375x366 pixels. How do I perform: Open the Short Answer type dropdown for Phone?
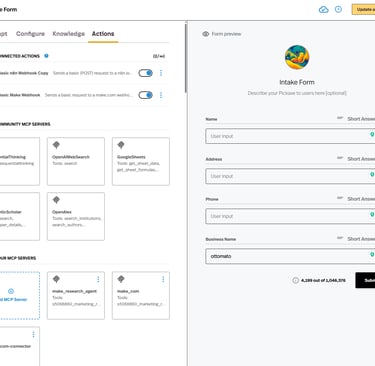(361, 199)
